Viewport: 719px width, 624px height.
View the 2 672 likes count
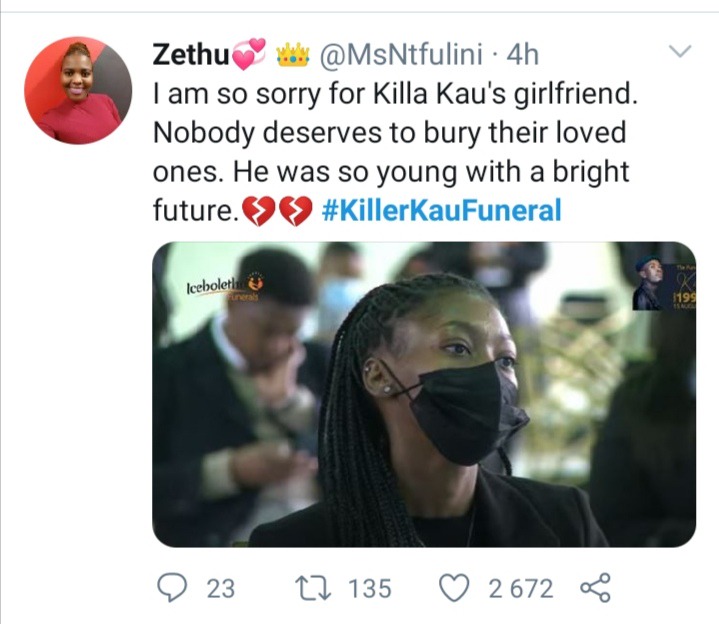(520, 588)
